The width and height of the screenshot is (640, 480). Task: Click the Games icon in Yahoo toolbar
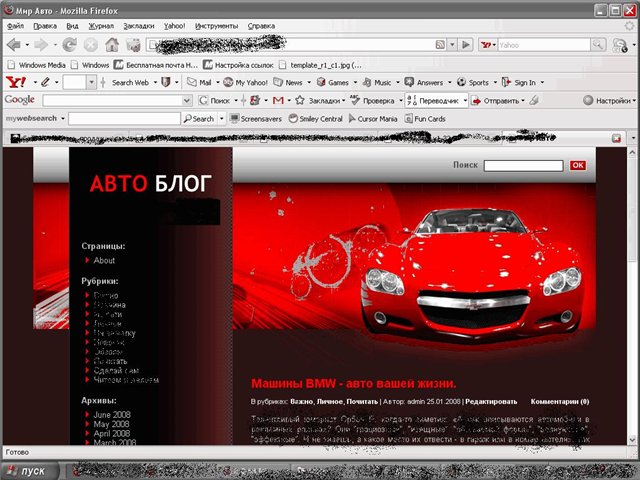point(333,82)
